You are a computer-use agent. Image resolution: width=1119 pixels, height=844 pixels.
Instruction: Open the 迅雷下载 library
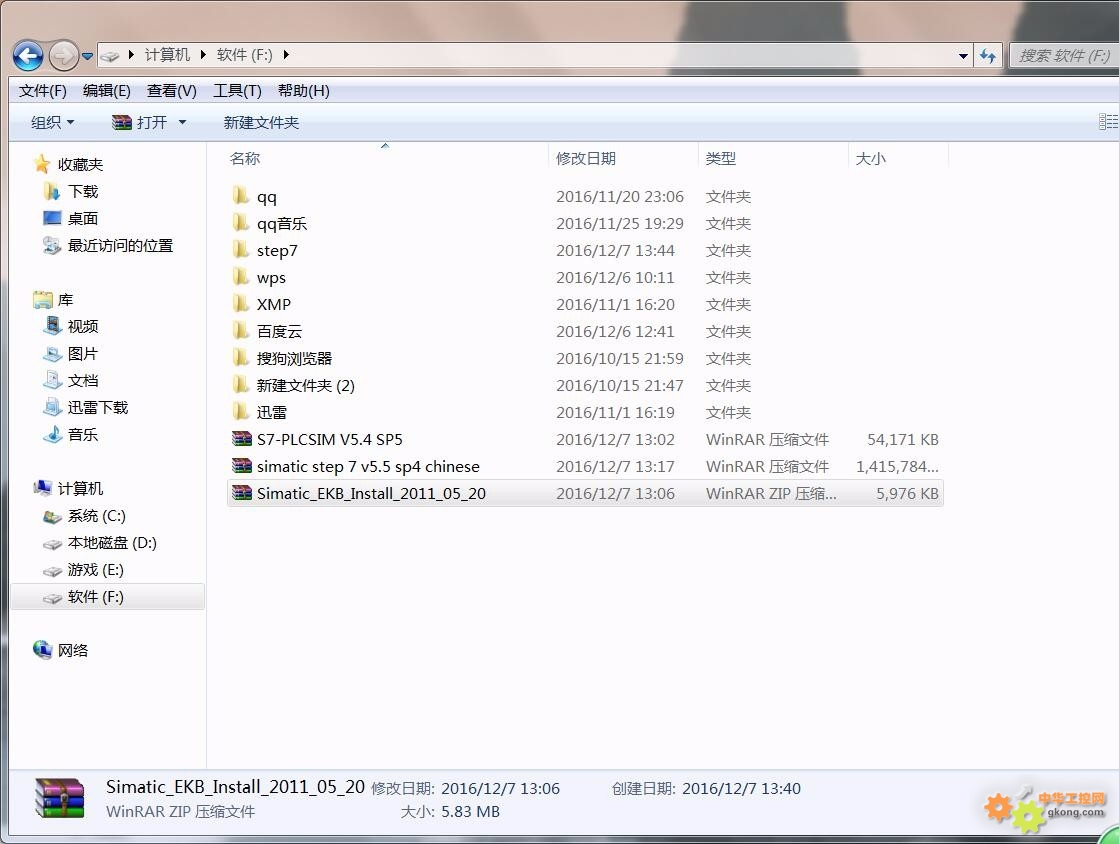[x=97, y=407]
